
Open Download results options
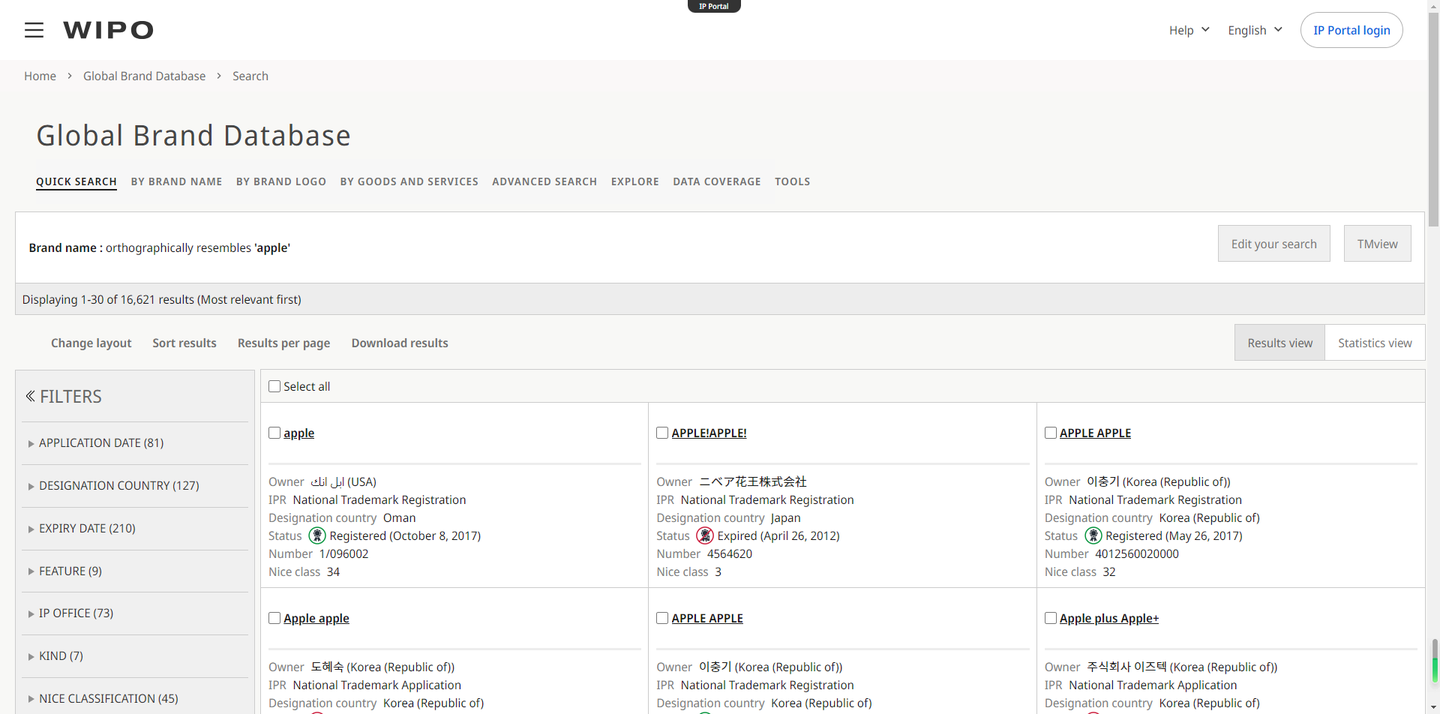coord(400,343)
